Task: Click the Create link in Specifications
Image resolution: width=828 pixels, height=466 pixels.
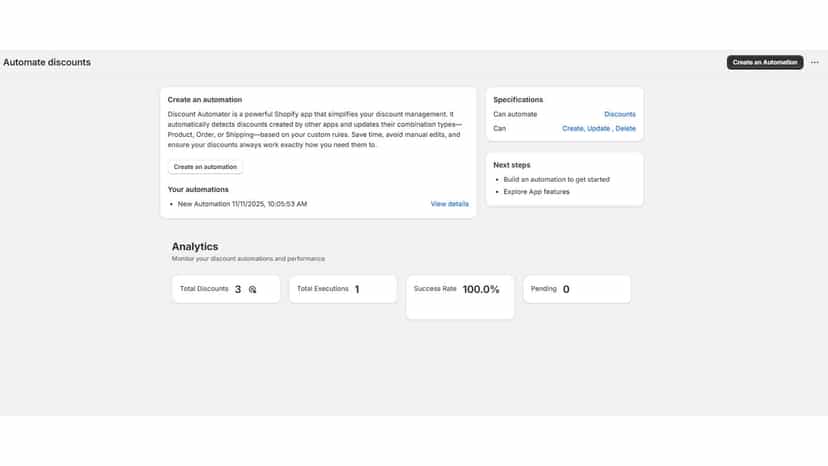Action: coord(572,128)
